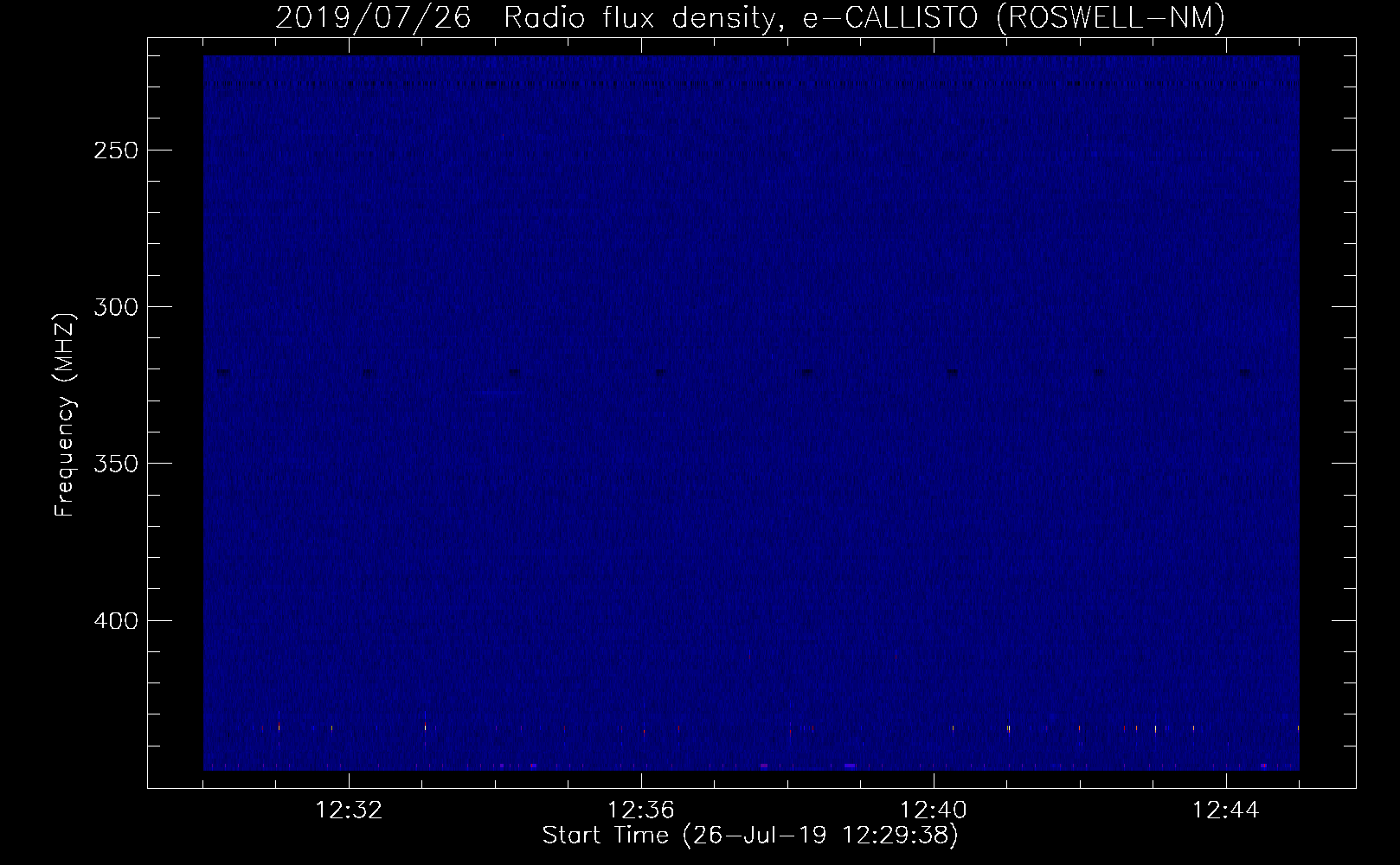
Task: Click the 'Frequency (MHZ)' axis label
Action: coord(65,415)
